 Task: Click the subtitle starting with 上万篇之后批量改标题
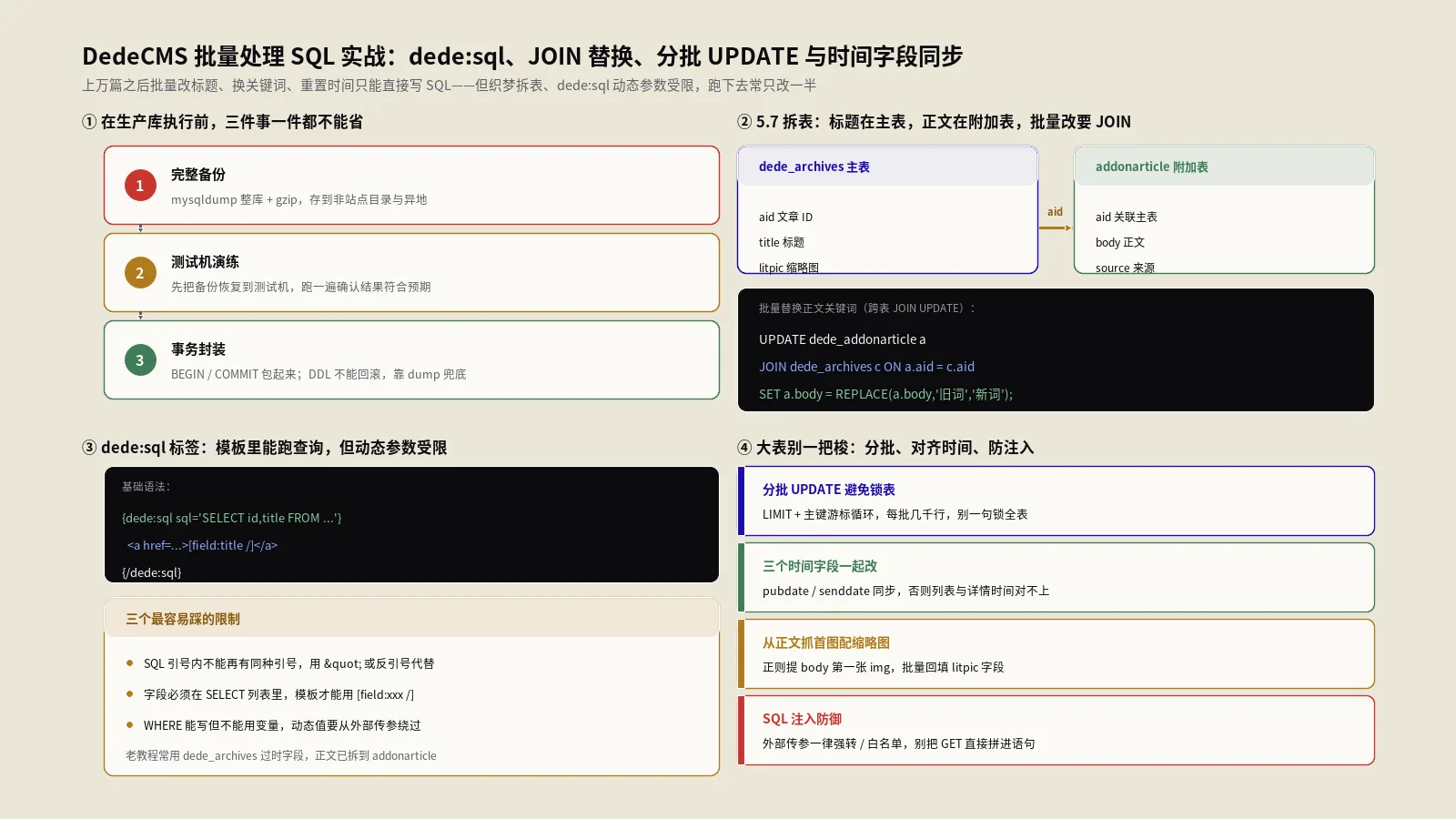[x=449, y=86]
